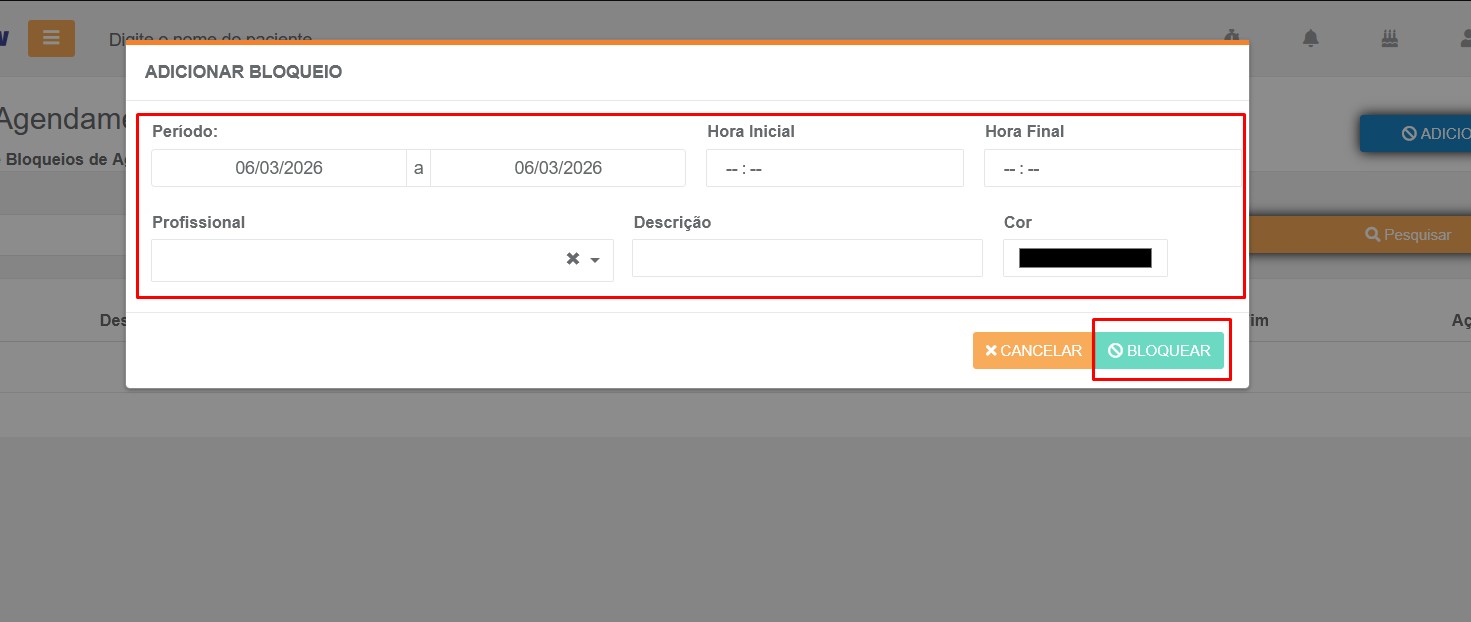Viewport: 1471px width, 622px height.
Task: Clear the Profissional selection with X icon
Action: 573,259
